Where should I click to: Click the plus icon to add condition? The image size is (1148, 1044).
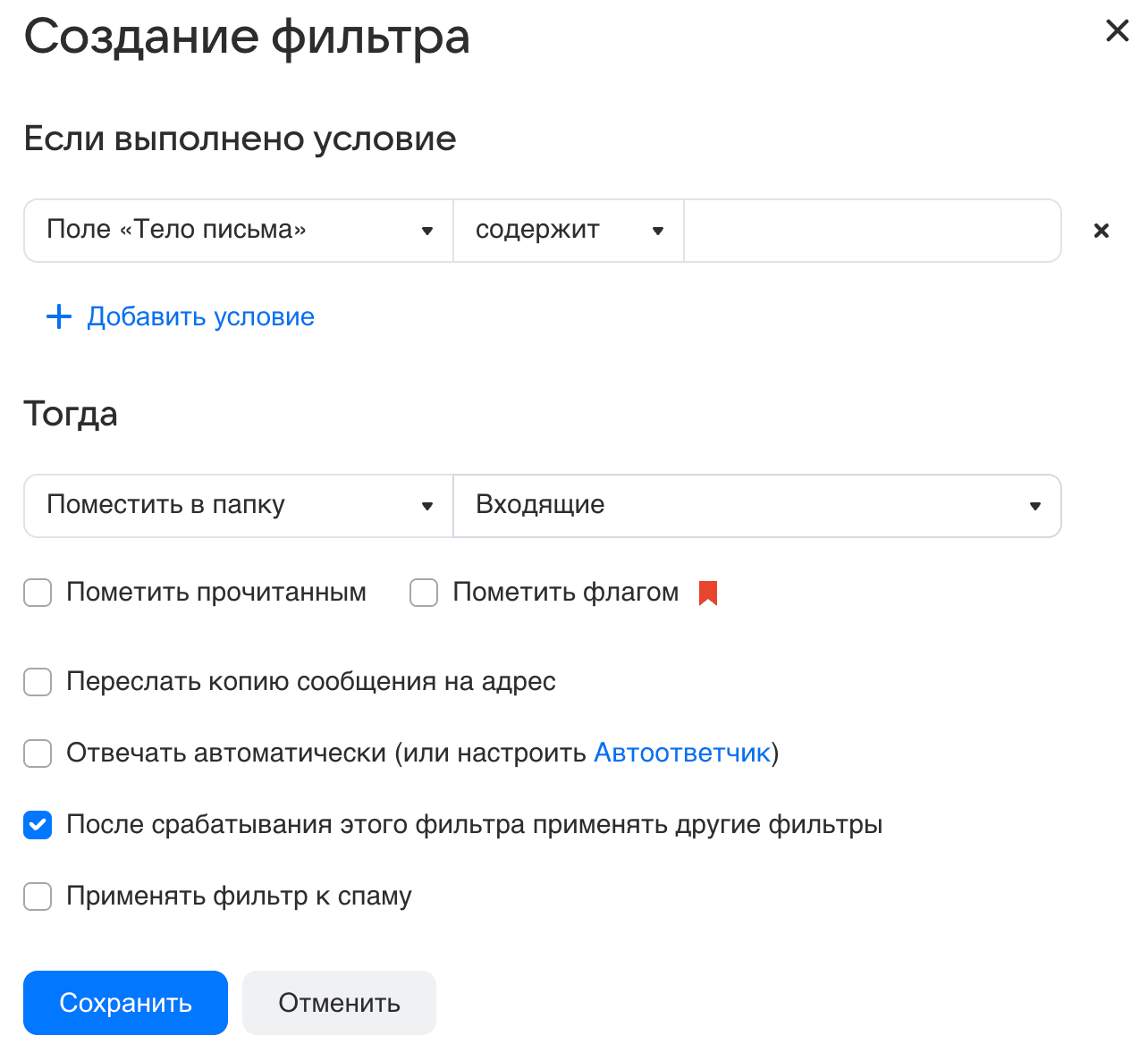click(x=59, y=316)
